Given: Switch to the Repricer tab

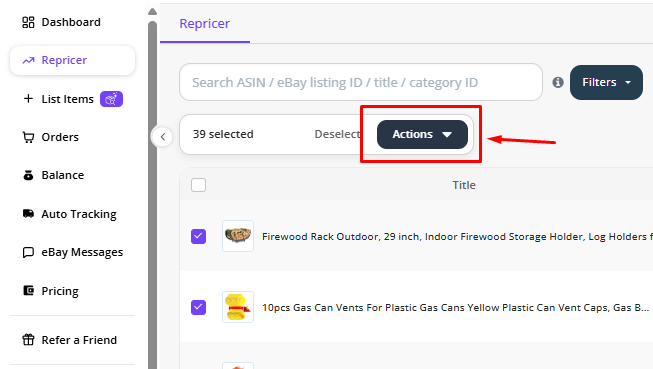Looking at the screenshot, I should tap(204, 24).
